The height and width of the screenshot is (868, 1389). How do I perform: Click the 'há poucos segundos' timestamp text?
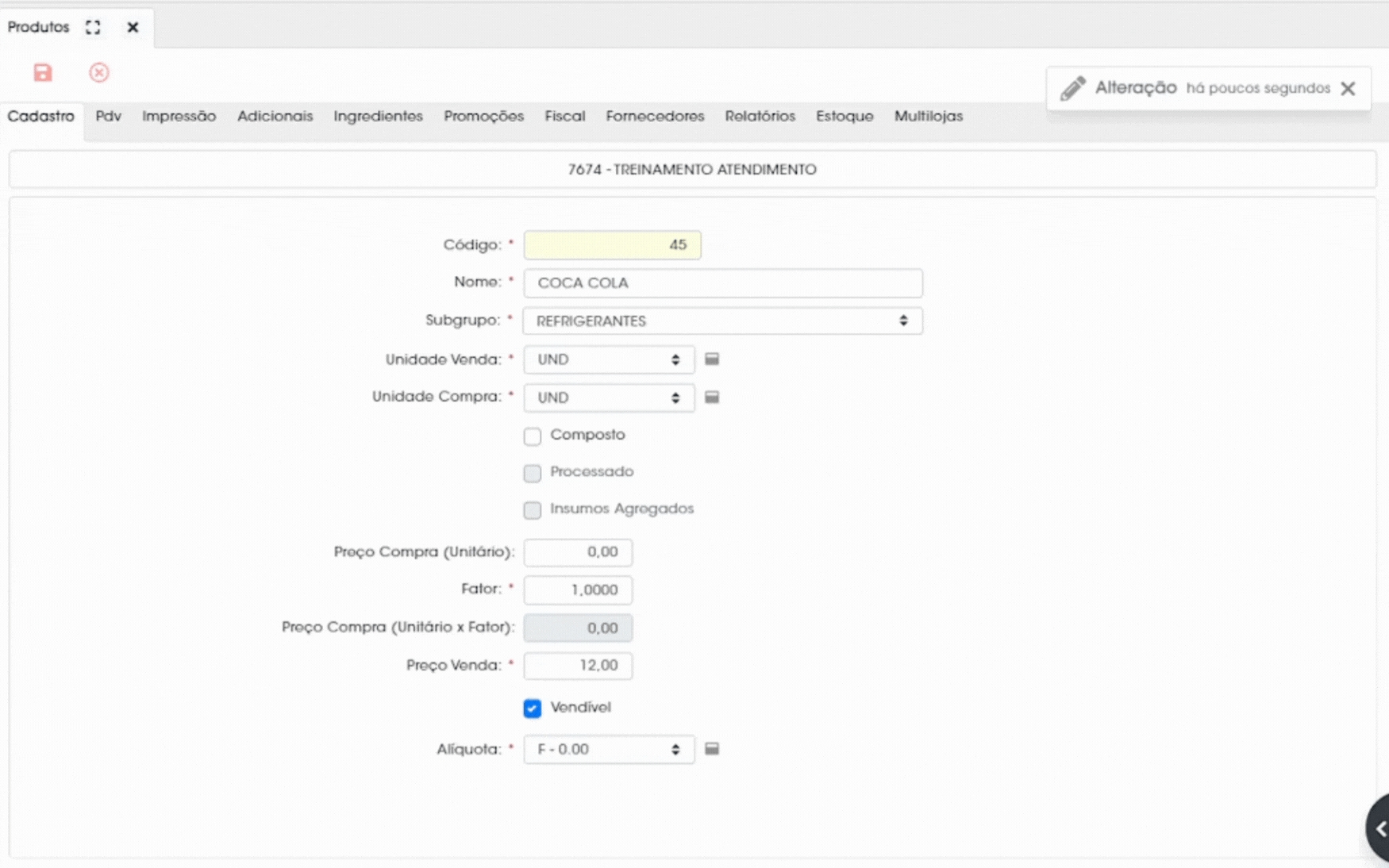1258,88
